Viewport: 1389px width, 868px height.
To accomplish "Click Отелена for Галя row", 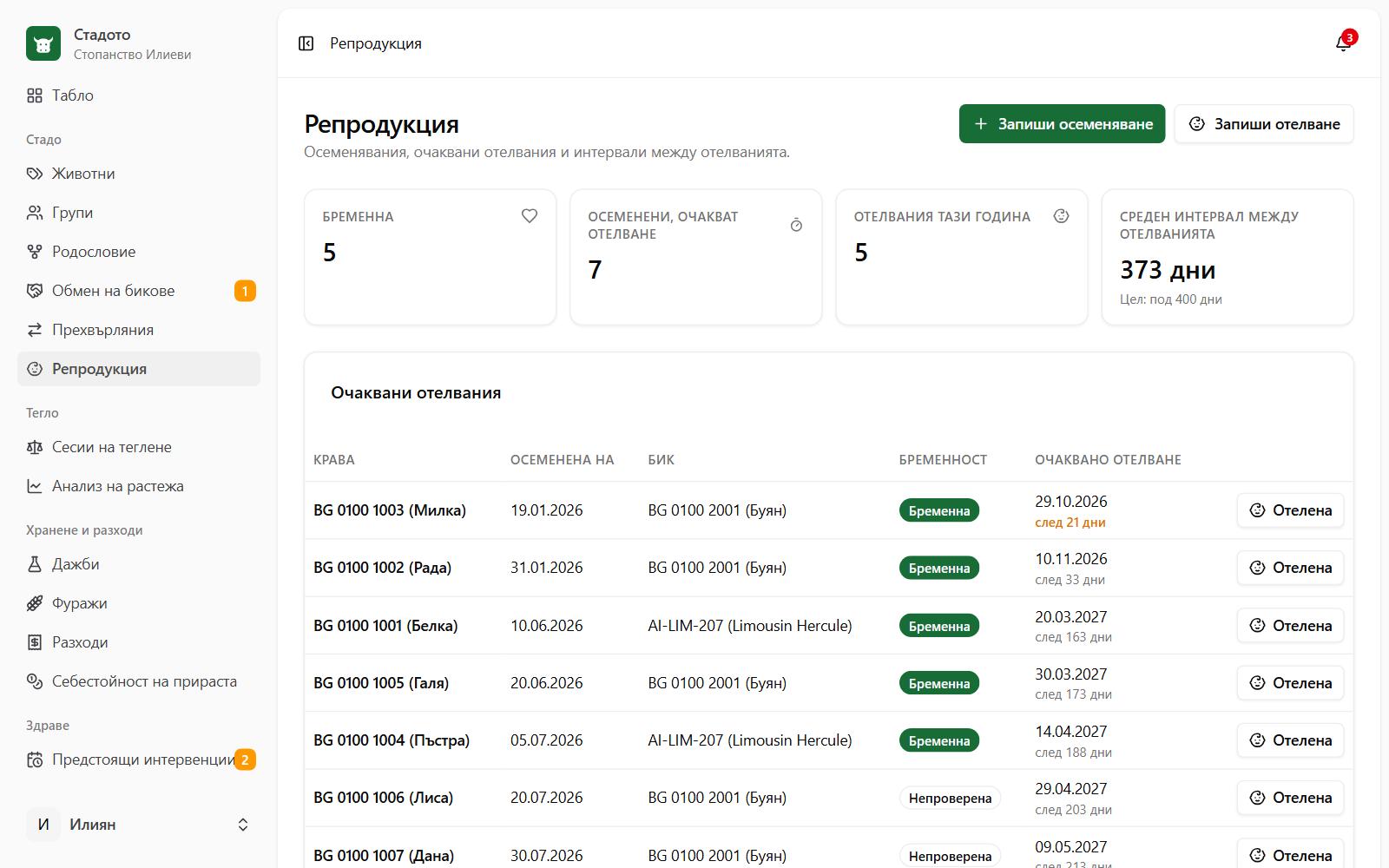I will [x=1290, y=683].
